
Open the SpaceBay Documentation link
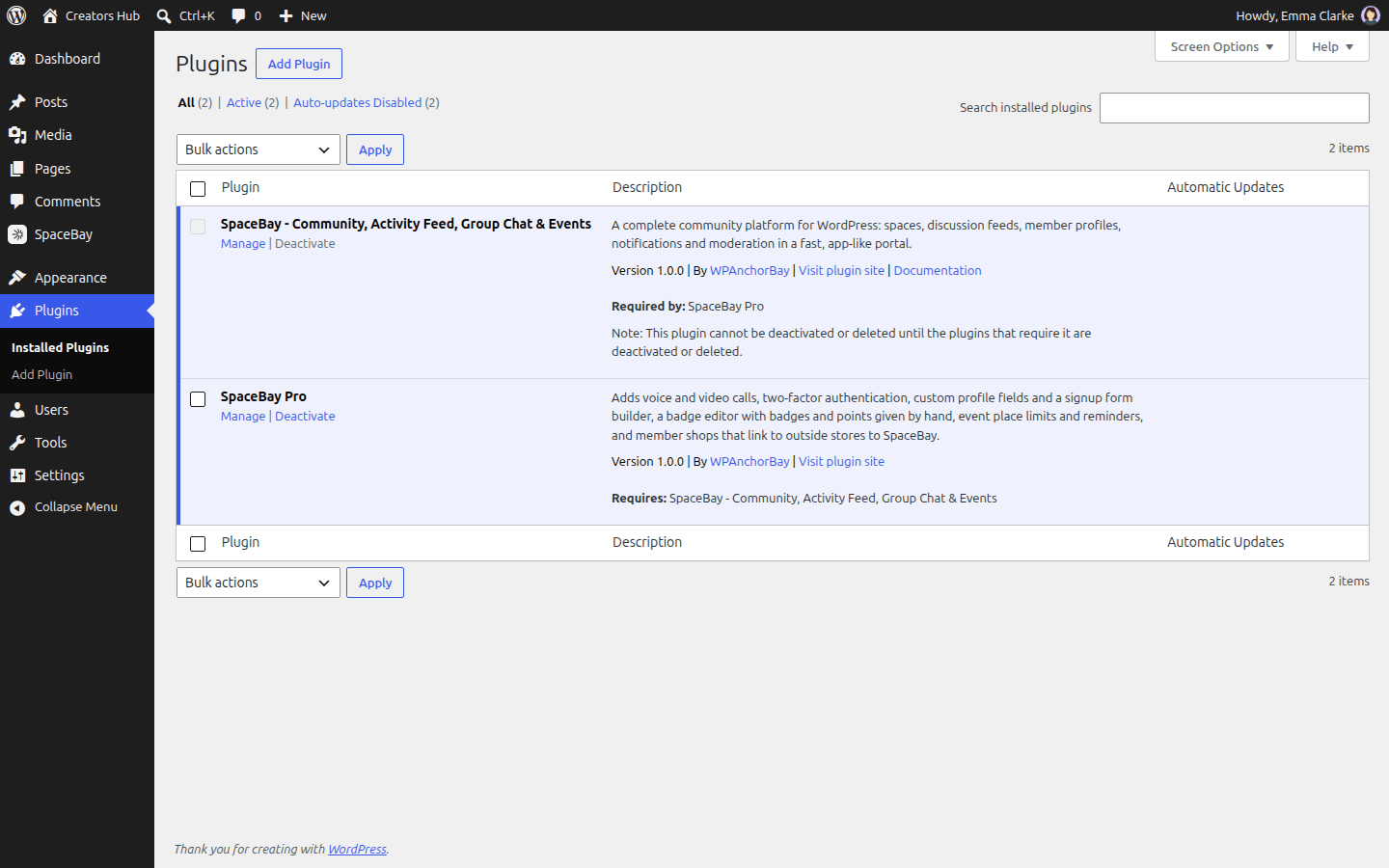click(938, 271)
